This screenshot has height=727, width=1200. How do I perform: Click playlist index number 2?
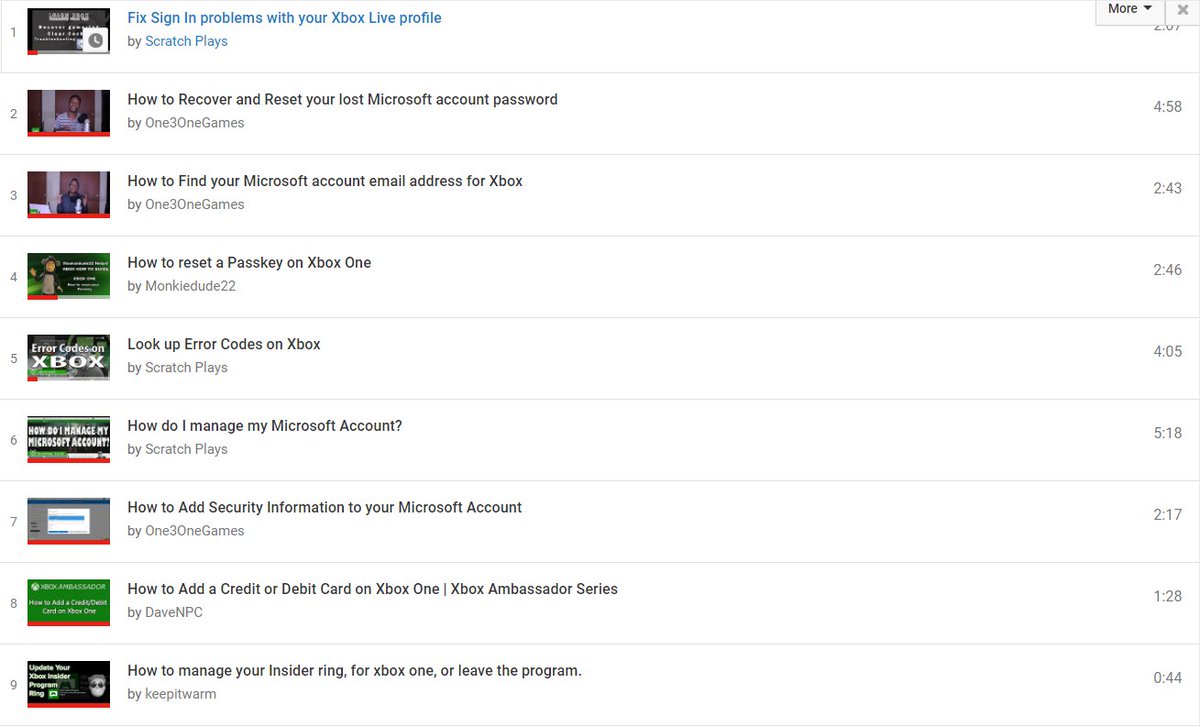click(14, 114)
